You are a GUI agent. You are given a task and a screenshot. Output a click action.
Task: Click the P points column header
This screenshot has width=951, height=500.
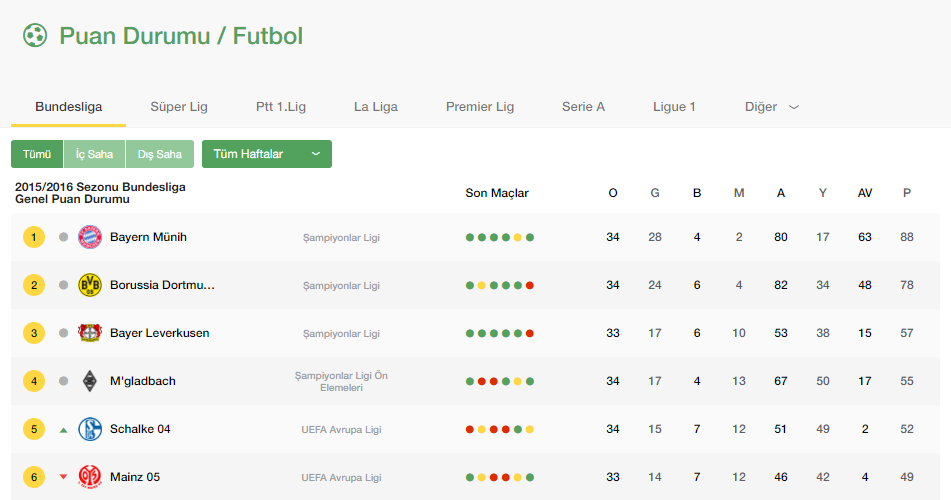pos(907,193)
